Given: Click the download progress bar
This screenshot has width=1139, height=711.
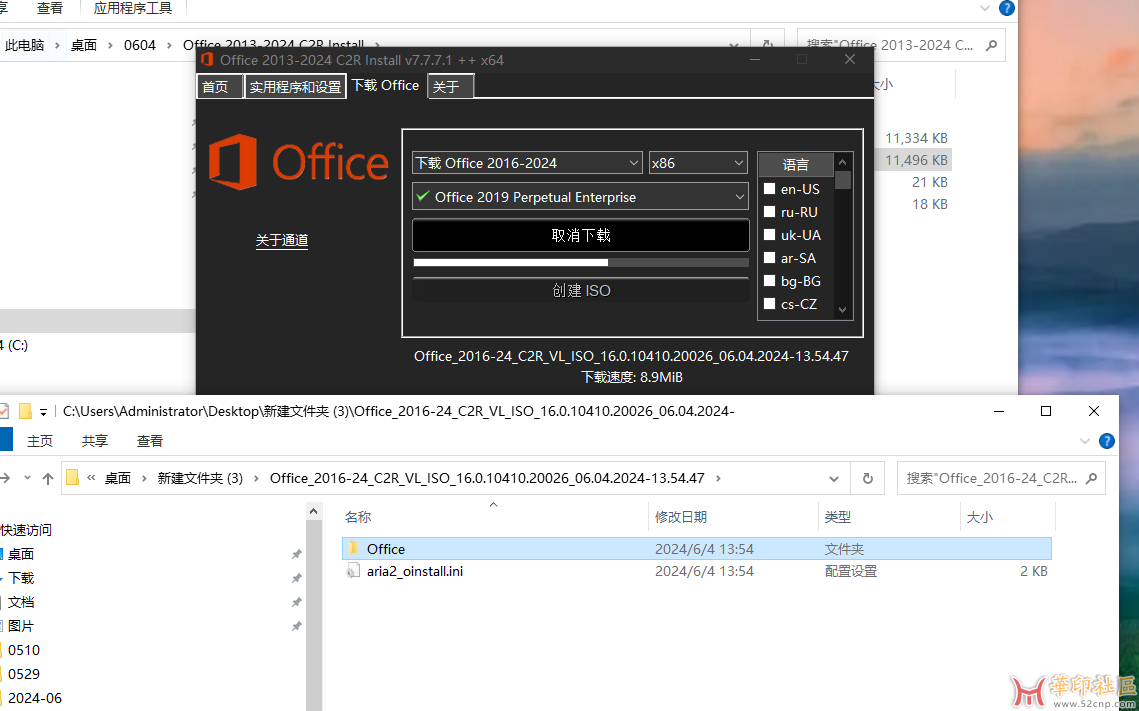Looking at the screenshot, I should pyautogui.click(x=580, y=262).
